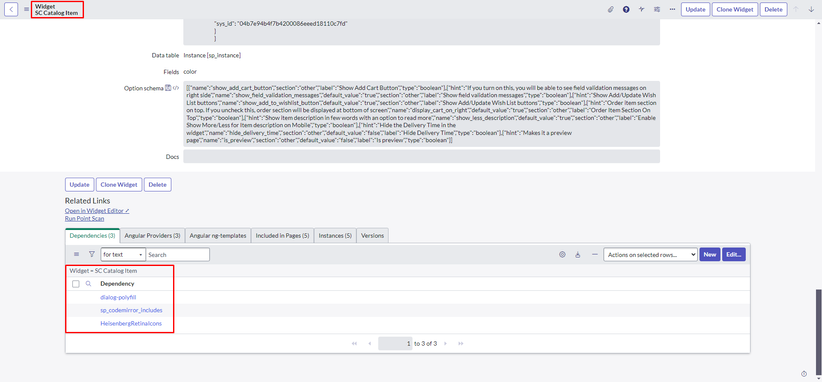This screenshot has width=822, height=382.
Task: Toggle column search magnifier in list header
Action: click(x=88, y=283)
